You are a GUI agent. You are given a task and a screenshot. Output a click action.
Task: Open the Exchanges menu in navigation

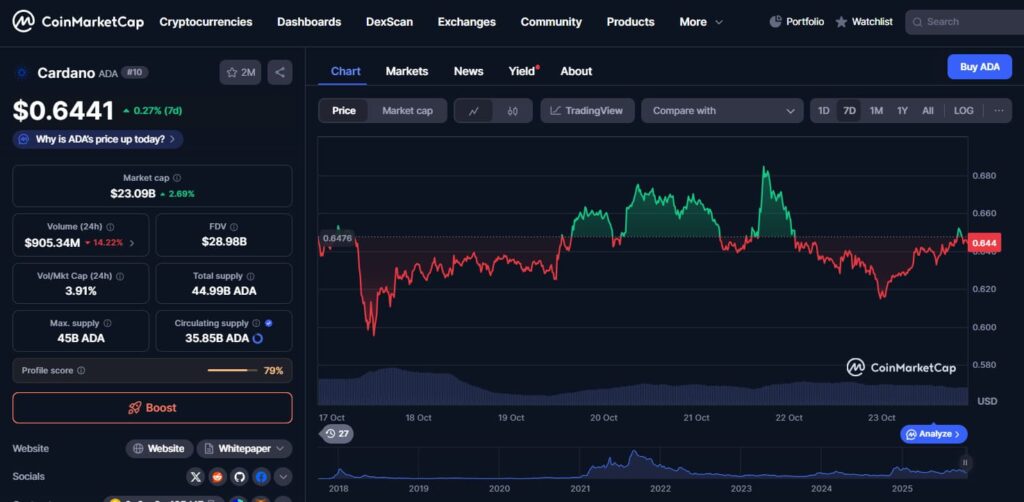466,22
